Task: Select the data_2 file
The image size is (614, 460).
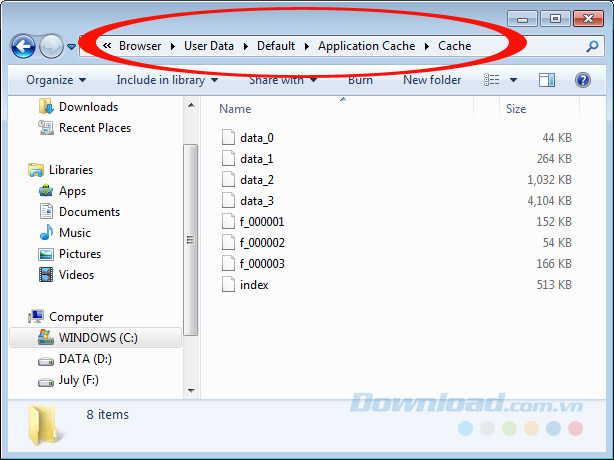Action: (x=257, y=180)
